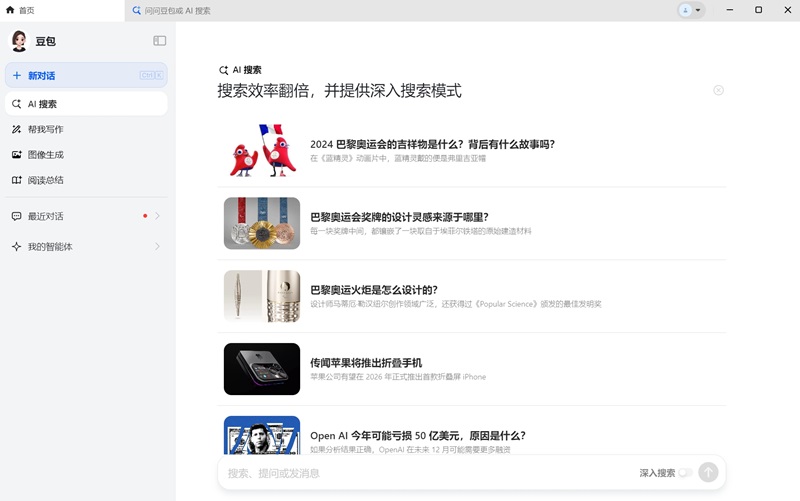
Task: Click the plus icon in 新对话
Action: coord(17,76)
